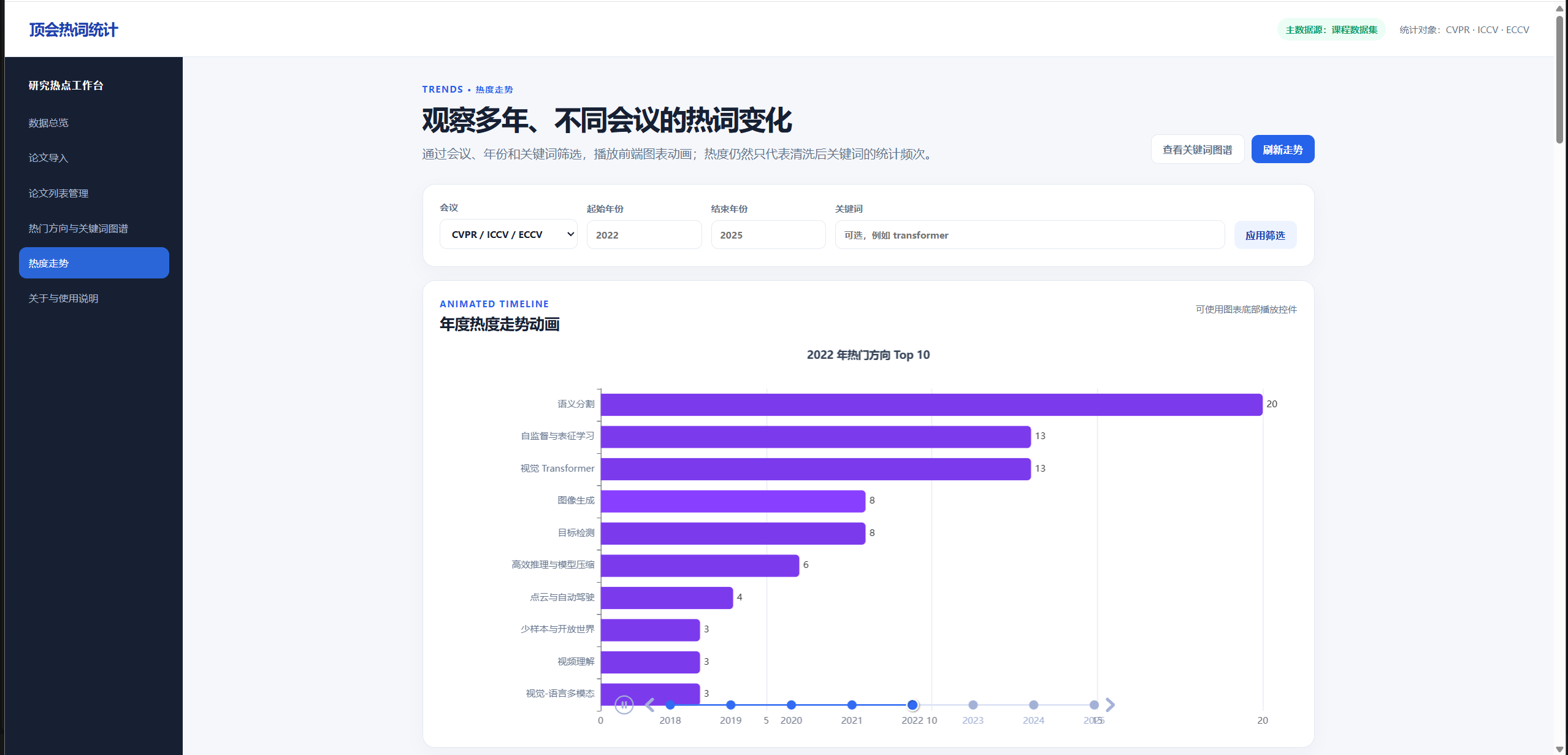Click the 点云与自动驾驶 bar

667,597
